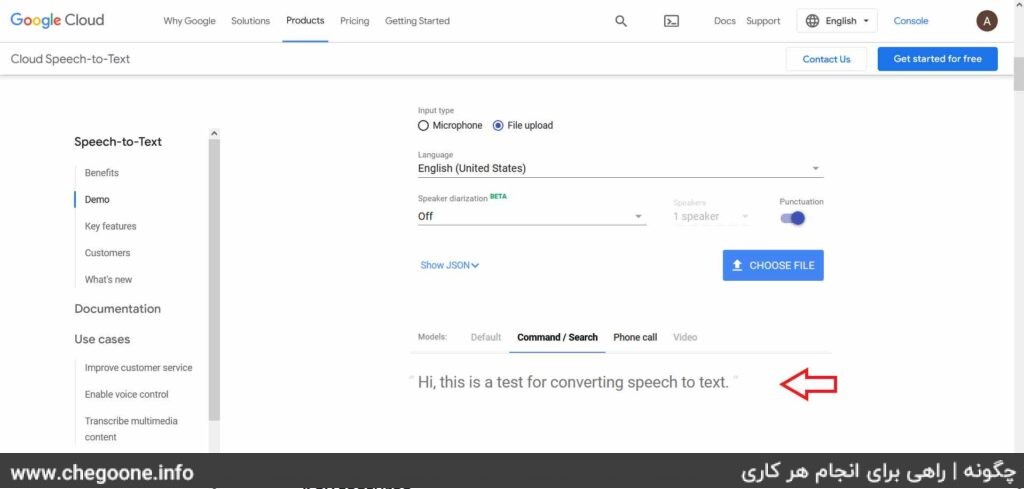This screenshot has height=489, width=1024.
Task: Open the Speakers count dropdown
Action: coord(711,217)
